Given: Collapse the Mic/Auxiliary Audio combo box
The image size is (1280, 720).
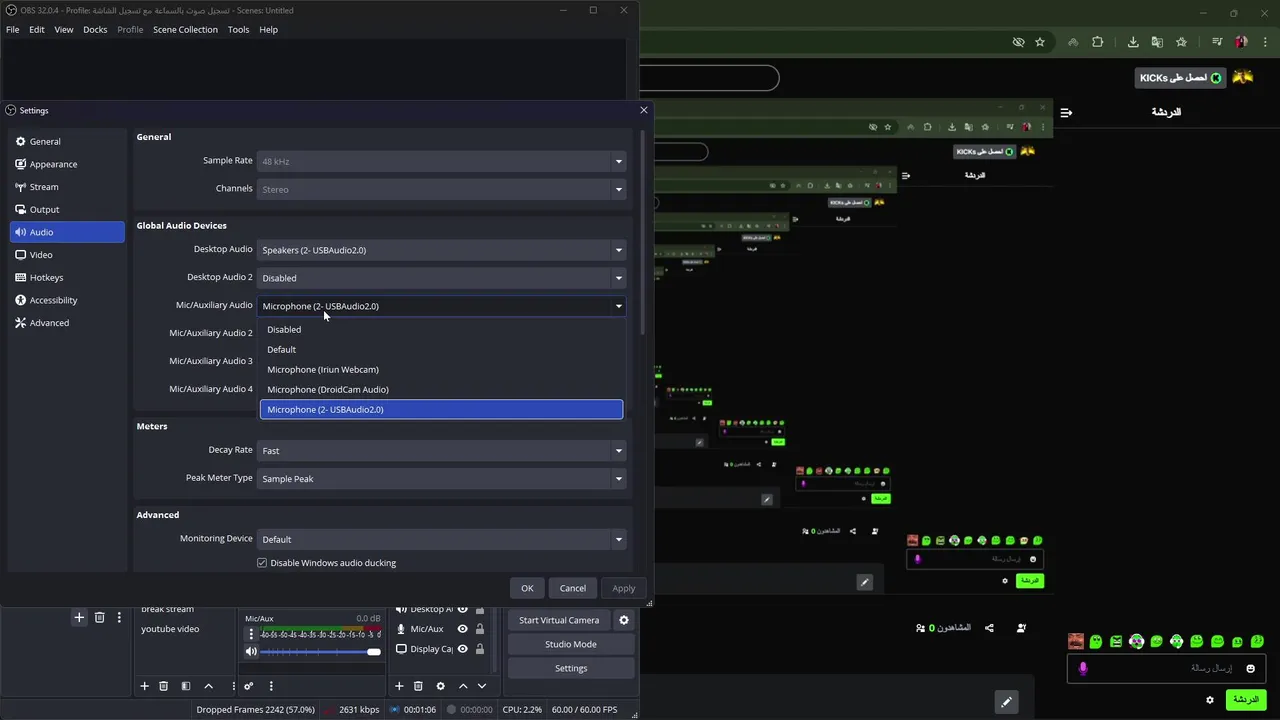Looking at the screenshot, I should point(441,306).
